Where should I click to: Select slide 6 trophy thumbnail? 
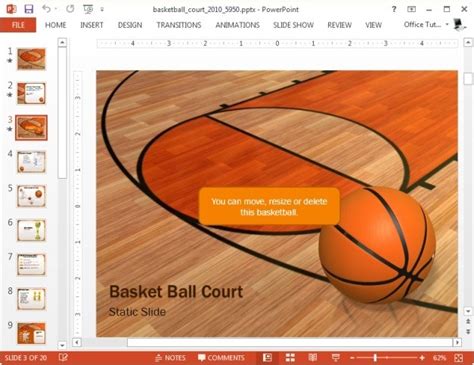(31, 230)
